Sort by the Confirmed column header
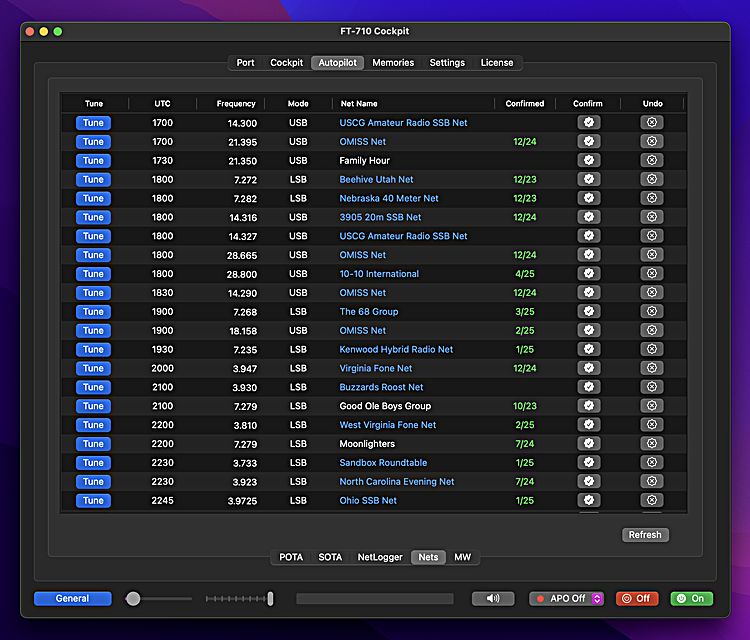This screenshot has width=750, height=640. 525,103
